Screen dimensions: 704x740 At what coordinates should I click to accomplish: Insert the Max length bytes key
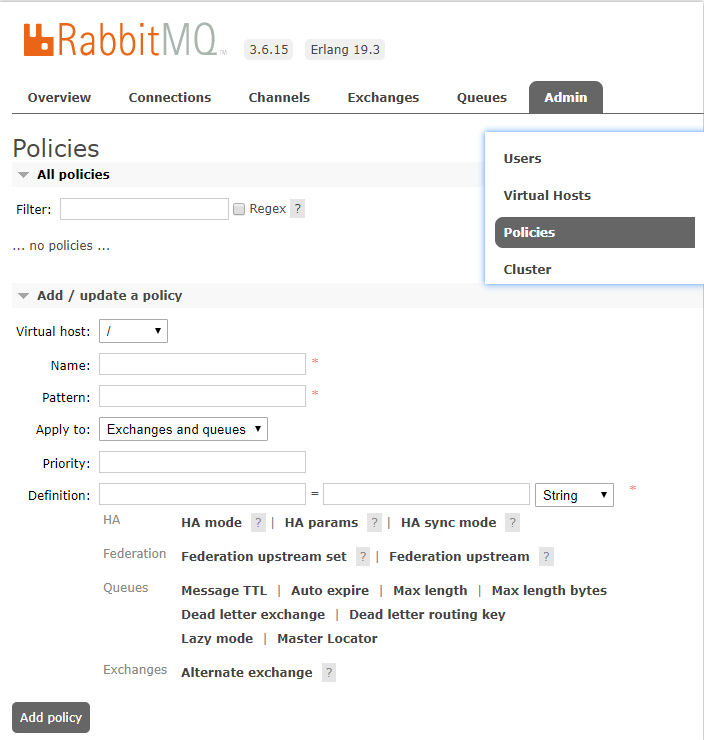click(x=549, y=590)
